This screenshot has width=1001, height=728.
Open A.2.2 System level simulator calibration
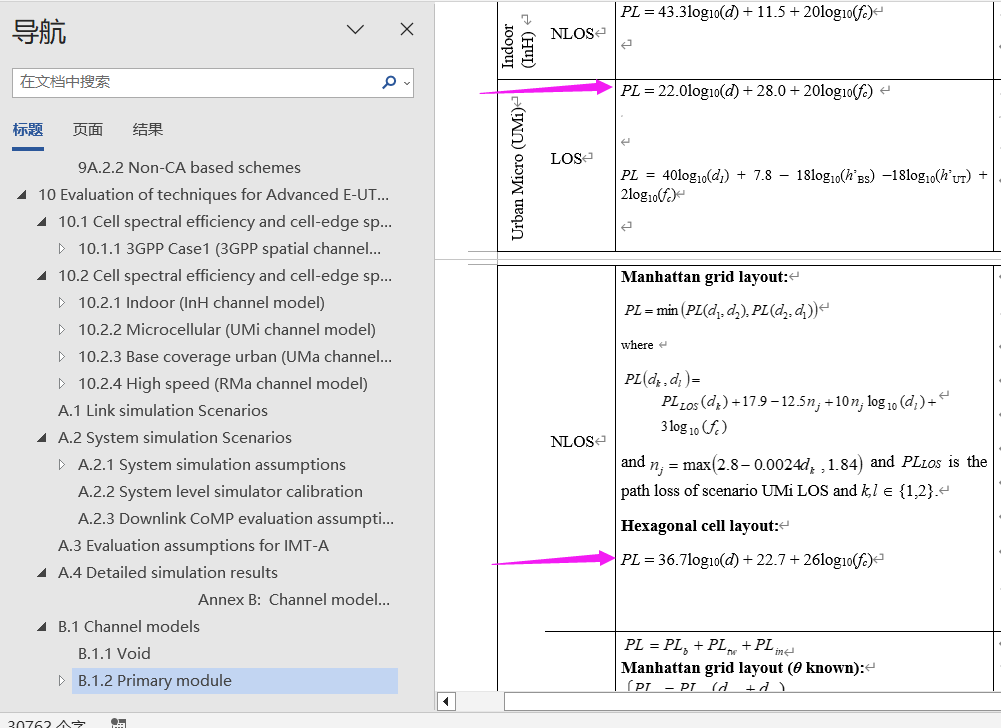[220, 492]
